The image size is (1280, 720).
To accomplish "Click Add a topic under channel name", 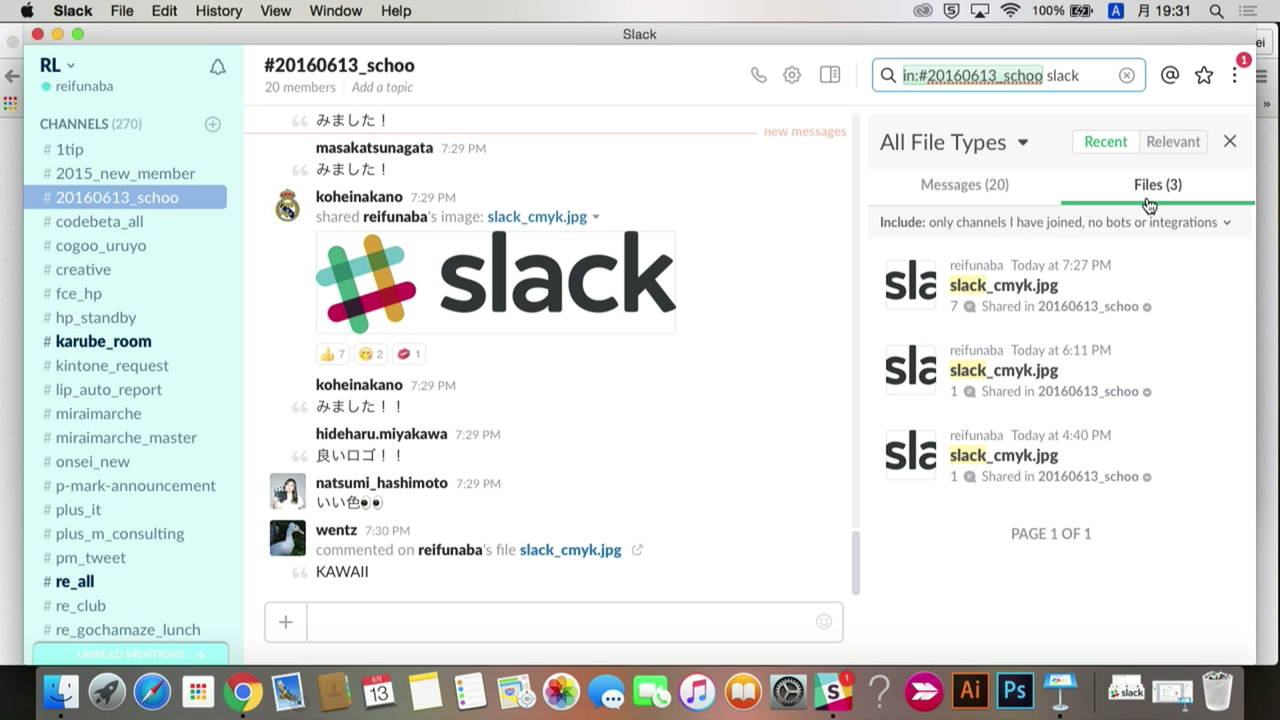I will click(382, 88).
